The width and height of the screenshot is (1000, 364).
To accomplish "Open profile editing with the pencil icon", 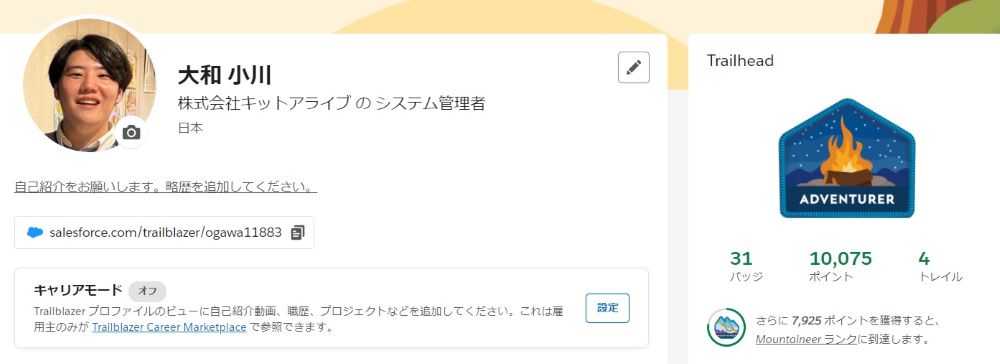I will click(633, 68).
